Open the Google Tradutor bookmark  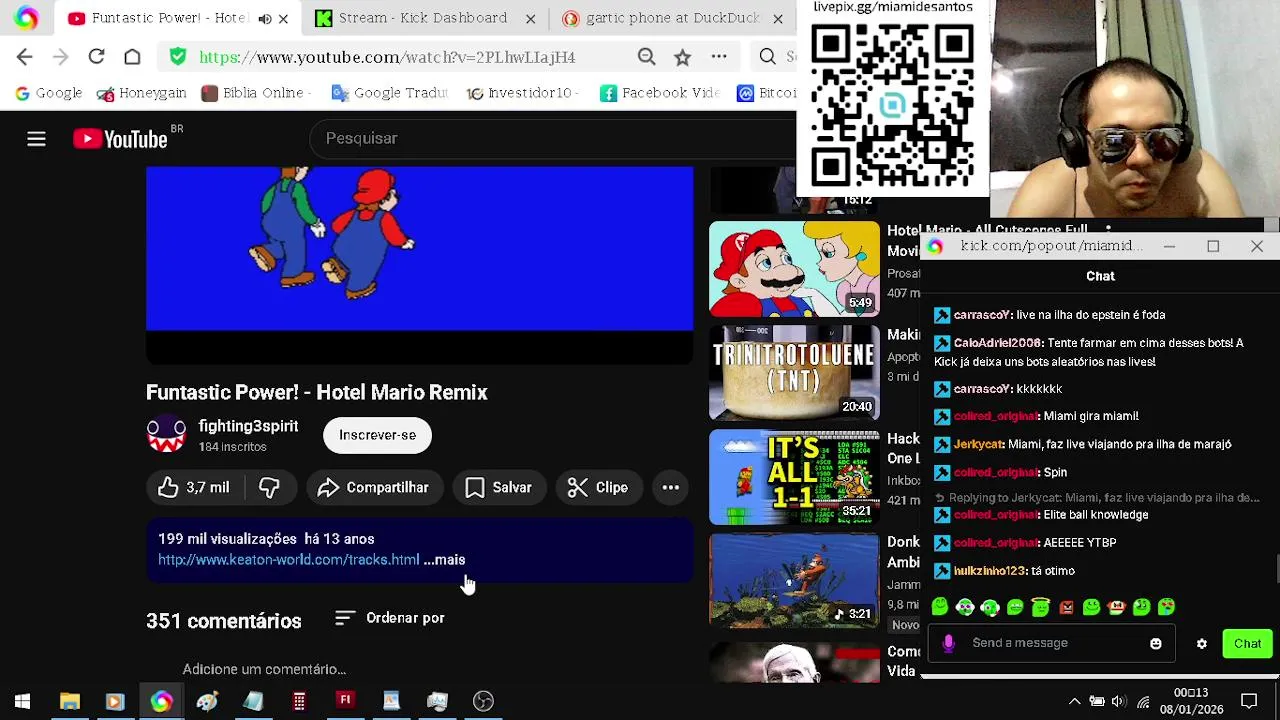tap(389, 93)
